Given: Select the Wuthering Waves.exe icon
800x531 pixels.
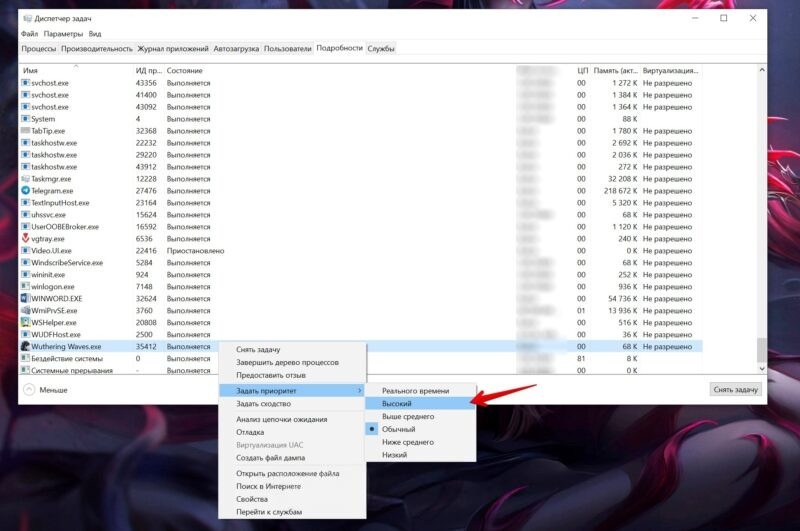Looking at the screenshot, I should (25, 346).
